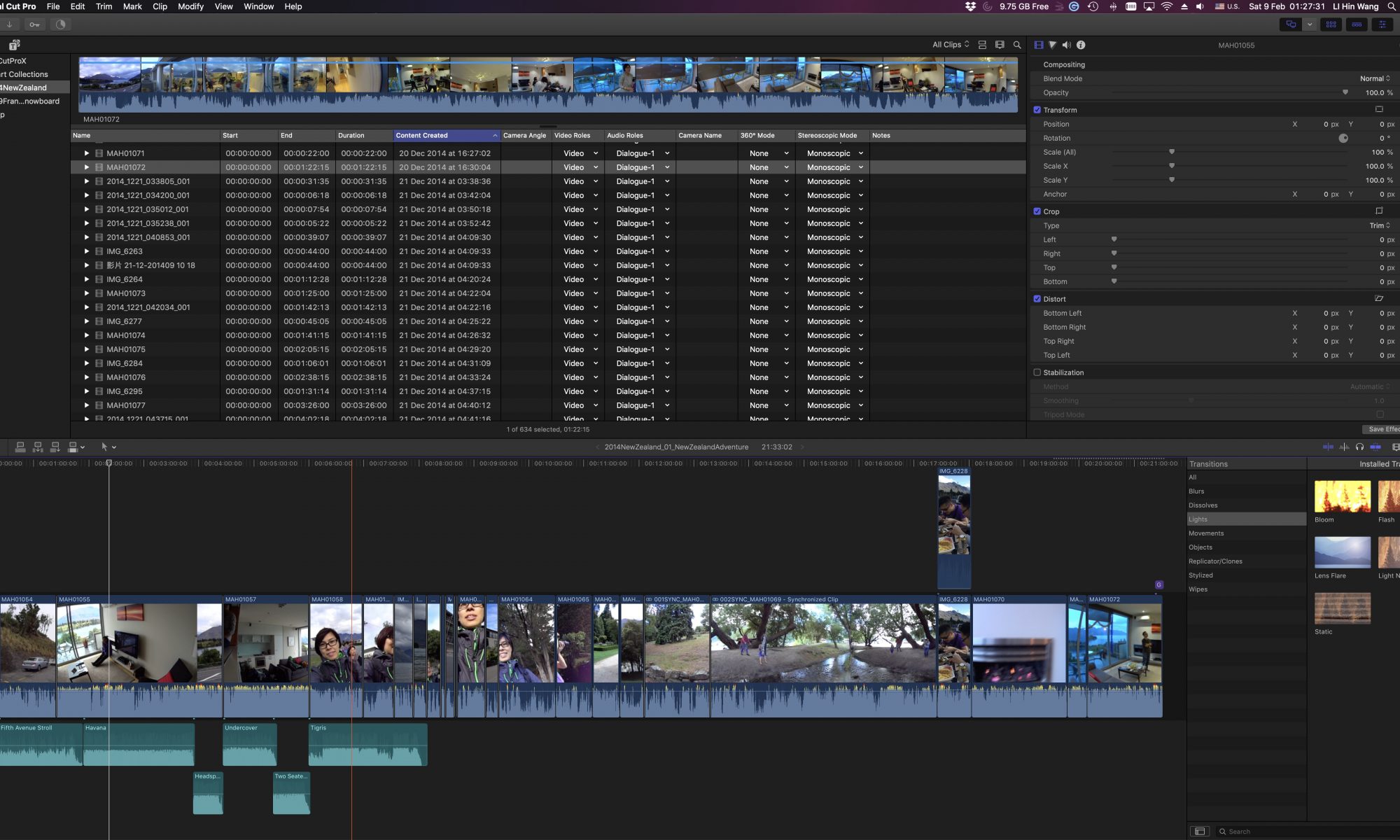Open the keyword editor key icon
Viewport: 1400px width, 840px height.
[34, 24]
